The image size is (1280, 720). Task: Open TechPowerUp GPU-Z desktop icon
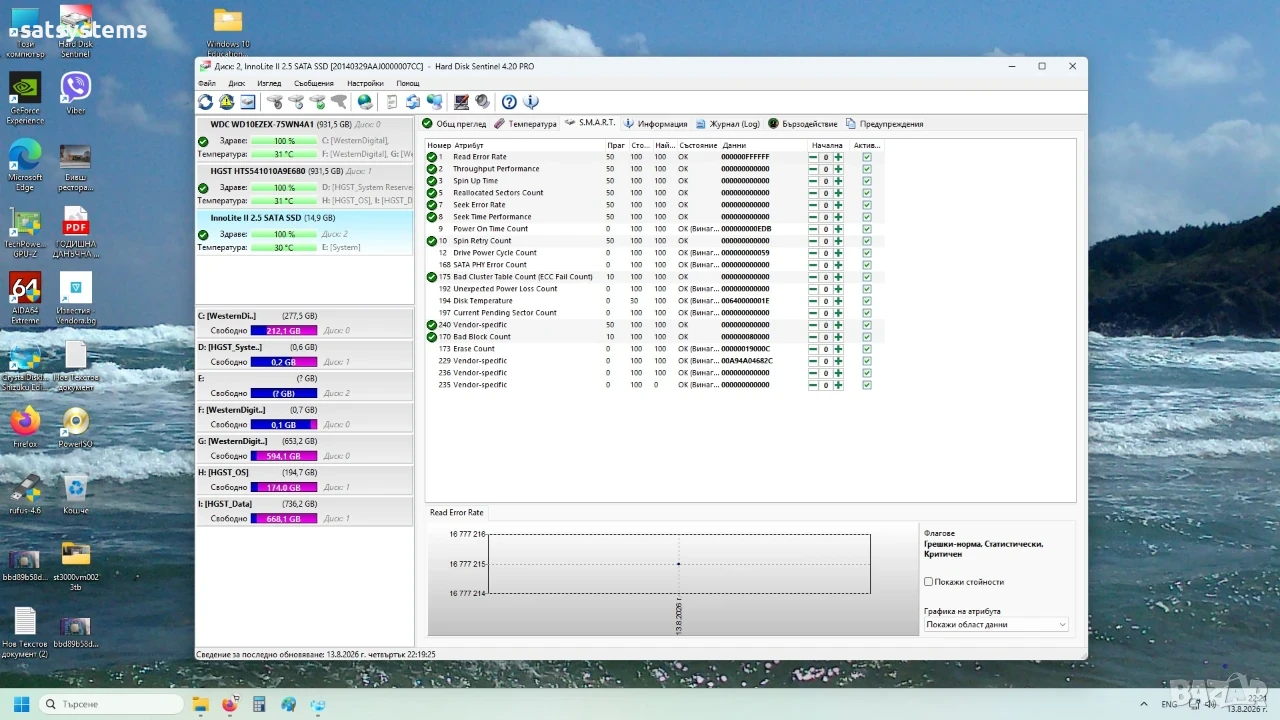25,233
